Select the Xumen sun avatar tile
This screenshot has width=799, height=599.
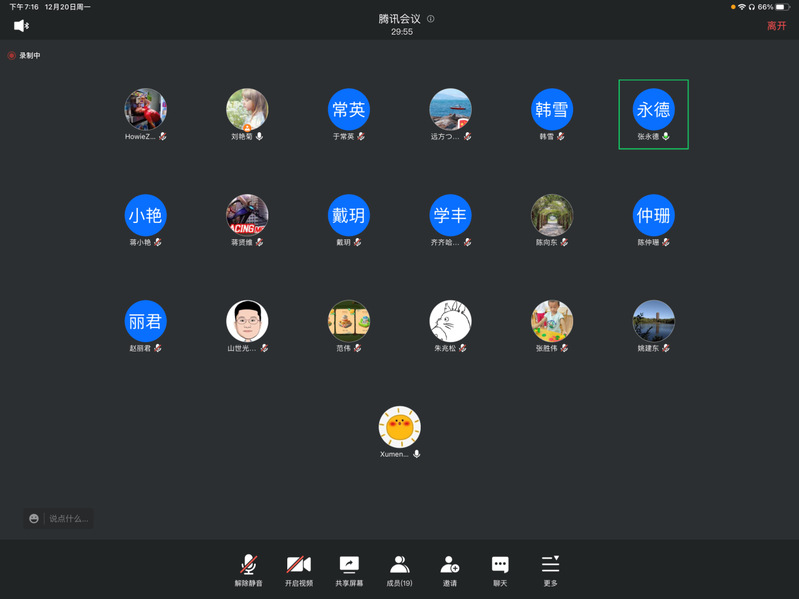[x=399, y=427]
